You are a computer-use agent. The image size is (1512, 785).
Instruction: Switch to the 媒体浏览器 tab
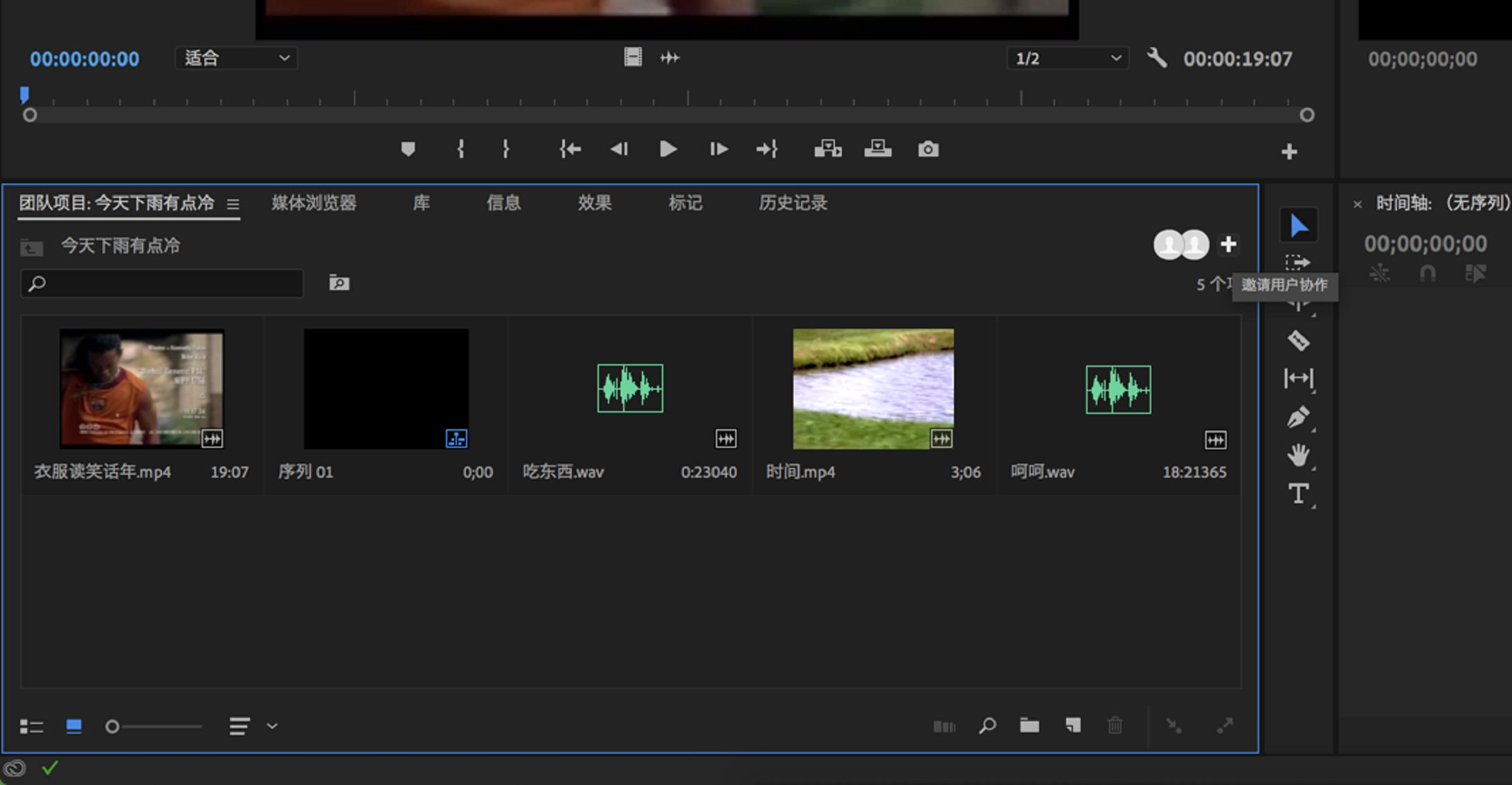coord(314,203)
